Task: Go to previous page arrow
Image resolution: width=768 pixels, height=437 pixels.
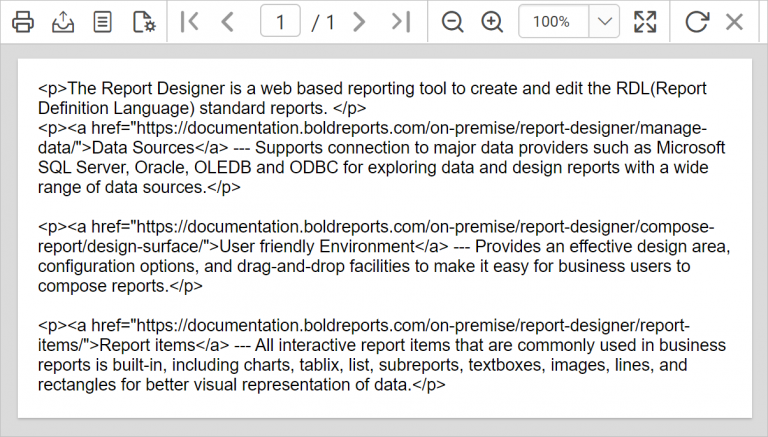Action: pos(227,22)
